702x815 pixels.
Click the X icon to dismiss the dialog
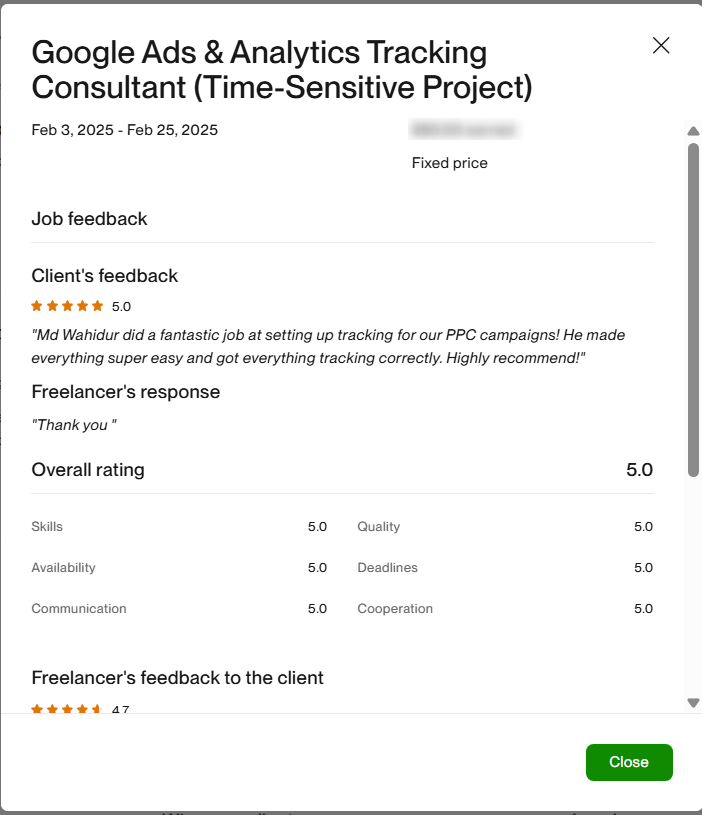click(661, 45)
